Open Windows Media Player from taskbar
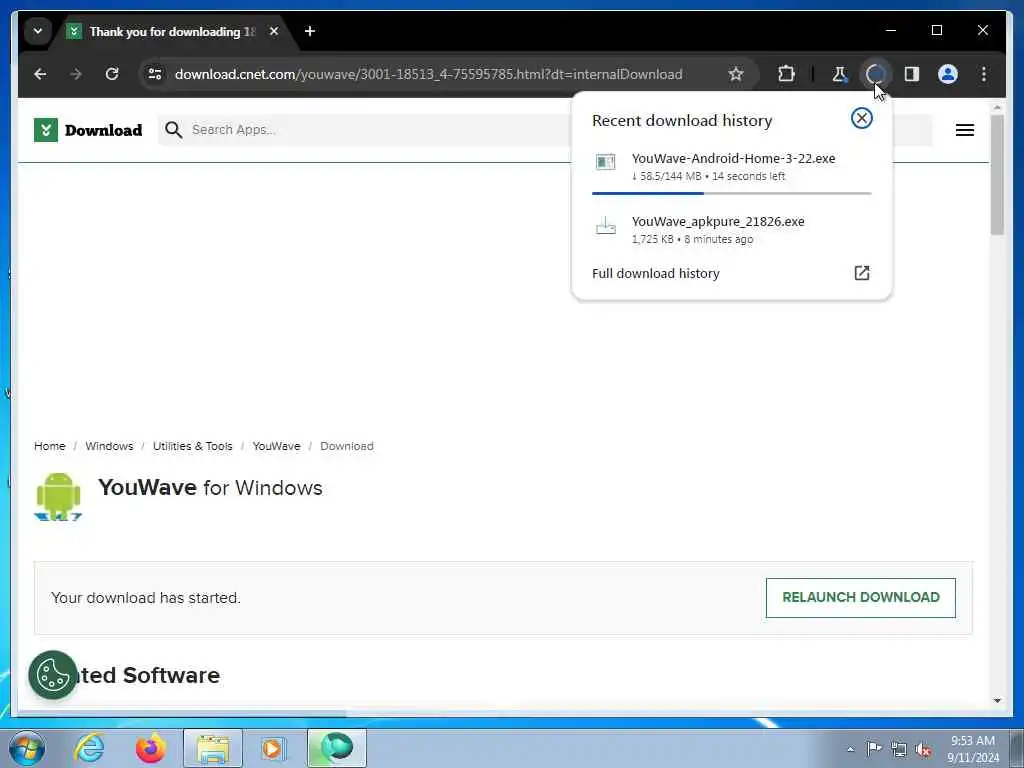The image size is (1024, 768). pyautogui.click(x=272, y=748)
